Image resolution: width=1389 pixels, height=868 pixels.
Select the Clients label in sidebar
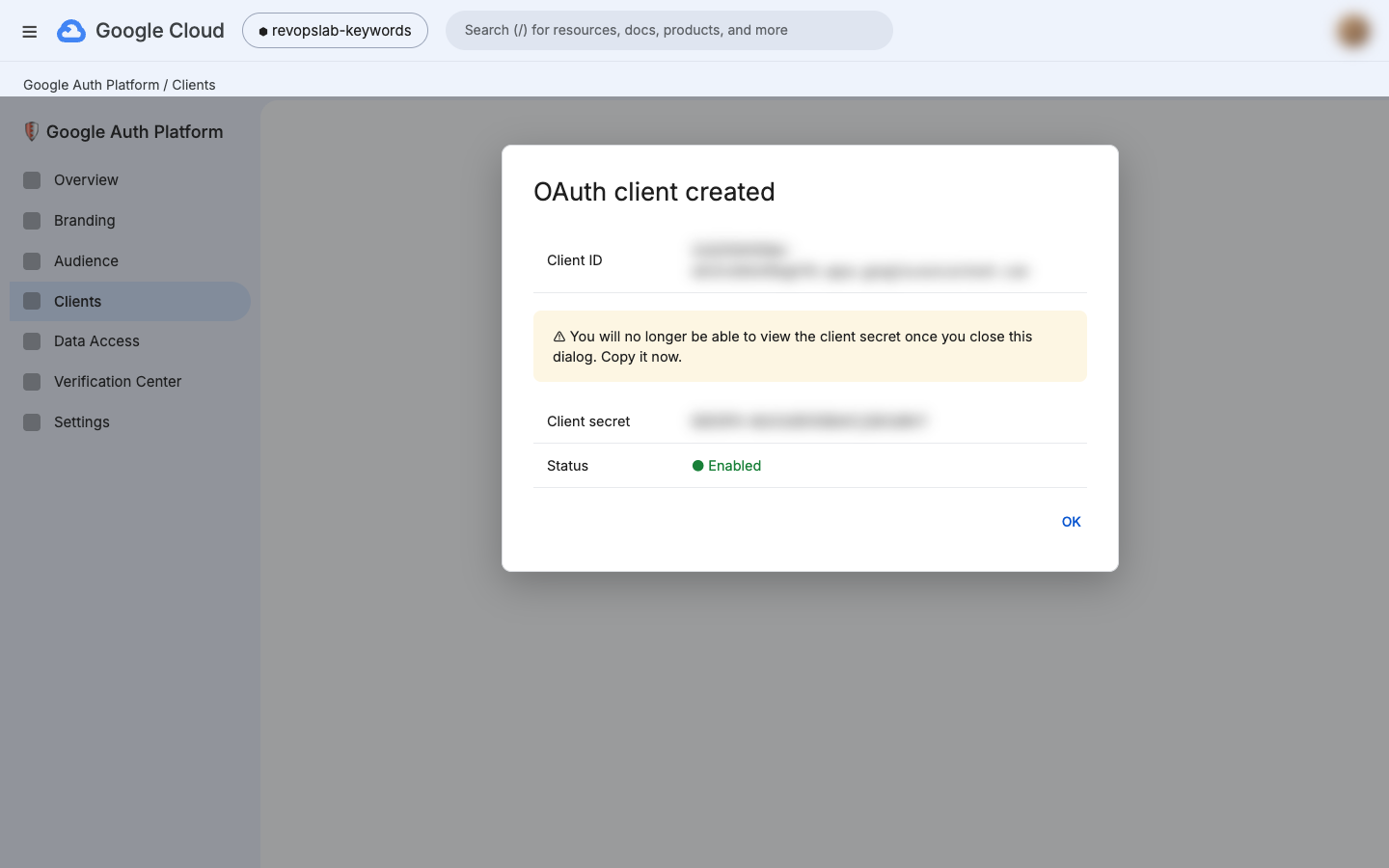click(x=77, y=302)
